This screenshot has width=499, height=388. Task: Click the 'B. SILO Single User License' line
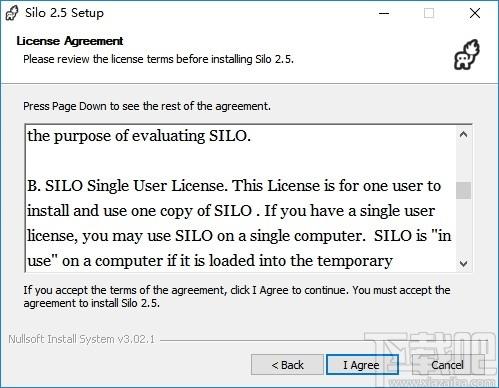click(x=234, y=186)
